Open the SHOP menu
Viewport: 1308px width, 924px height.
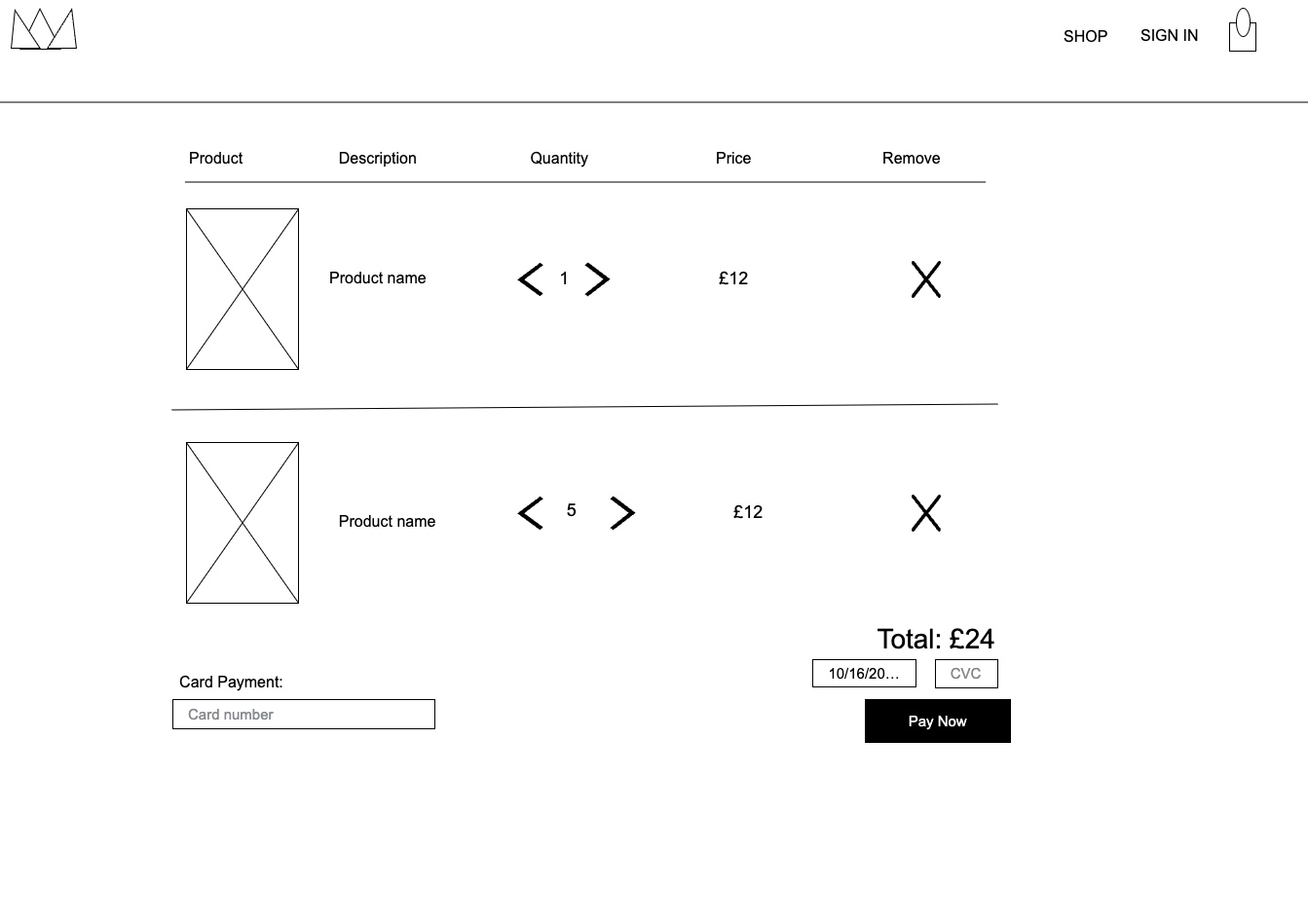[x=1085, y=36]
